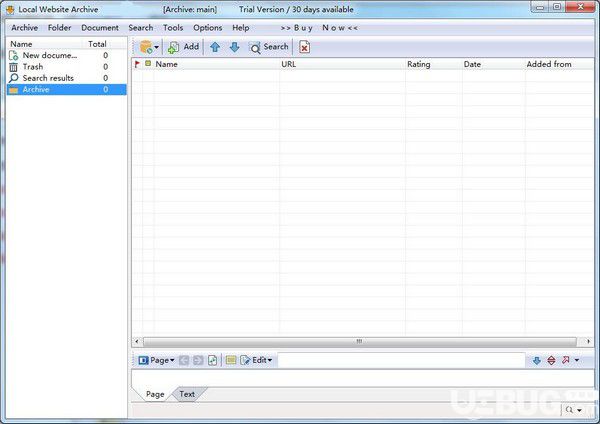
Task: Sort list by Added from column
Action: pos(559,64)
